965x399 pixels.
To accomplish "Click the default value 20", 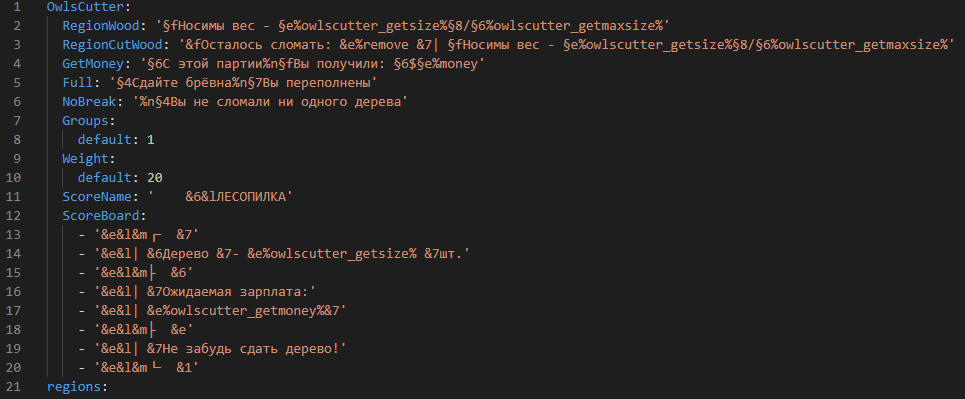I will click(x=154, y=178).
